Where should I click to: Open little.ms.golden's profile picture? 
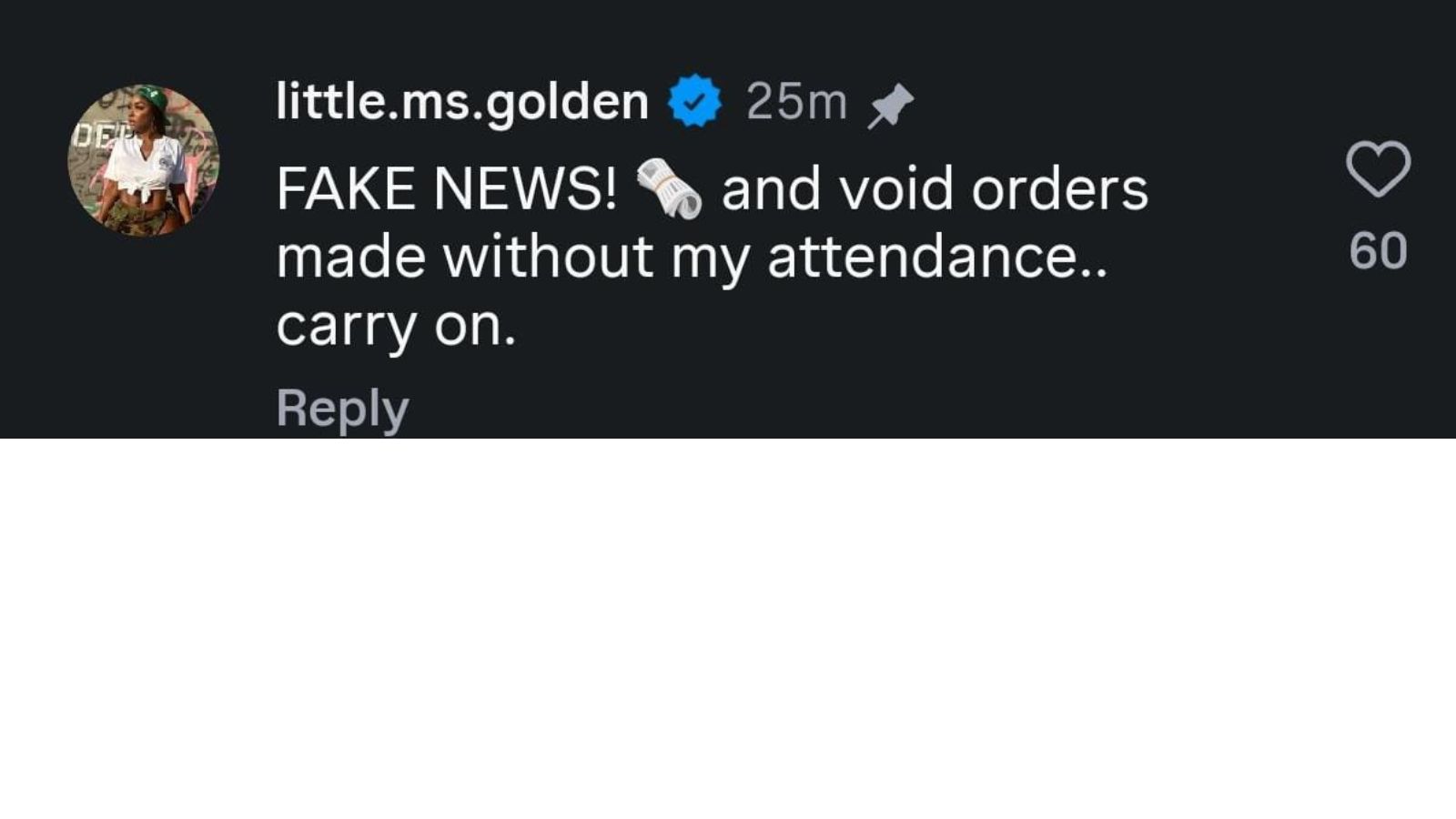[x=144, y=161]
